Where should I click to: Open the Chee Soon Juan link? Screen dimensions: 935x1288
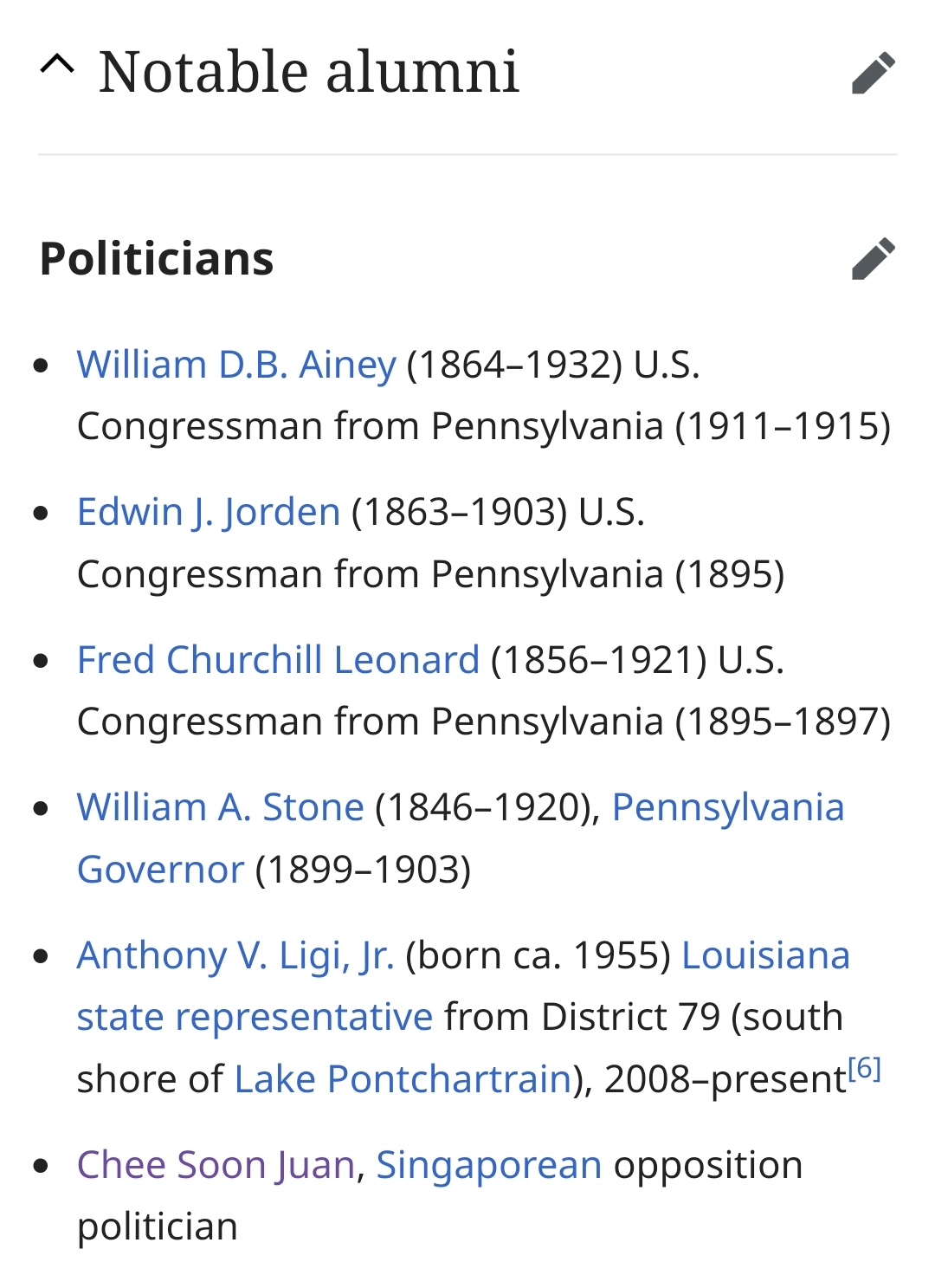point(216,1165)
